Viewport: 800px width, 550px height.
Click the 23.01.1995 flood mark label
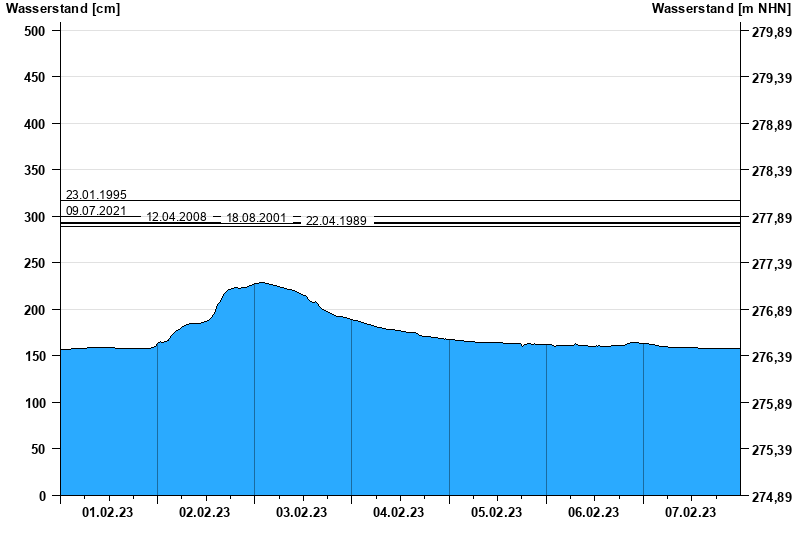pyautogui.click(x=96, y=195)
